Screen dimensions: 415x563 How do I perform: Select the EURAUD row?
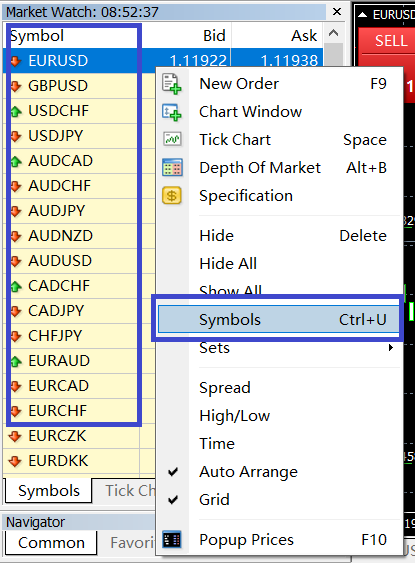pos(79,361)
